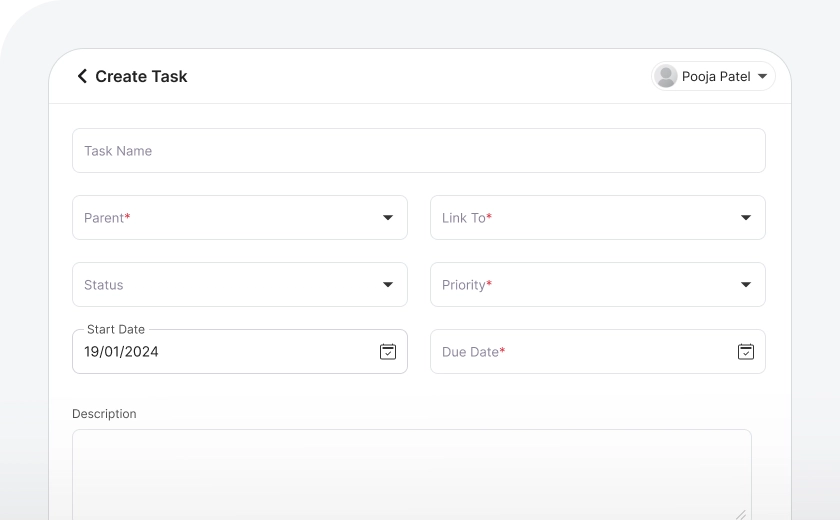
Task: Open the Start Date calendar picker icon
Action: click(388, 351)
